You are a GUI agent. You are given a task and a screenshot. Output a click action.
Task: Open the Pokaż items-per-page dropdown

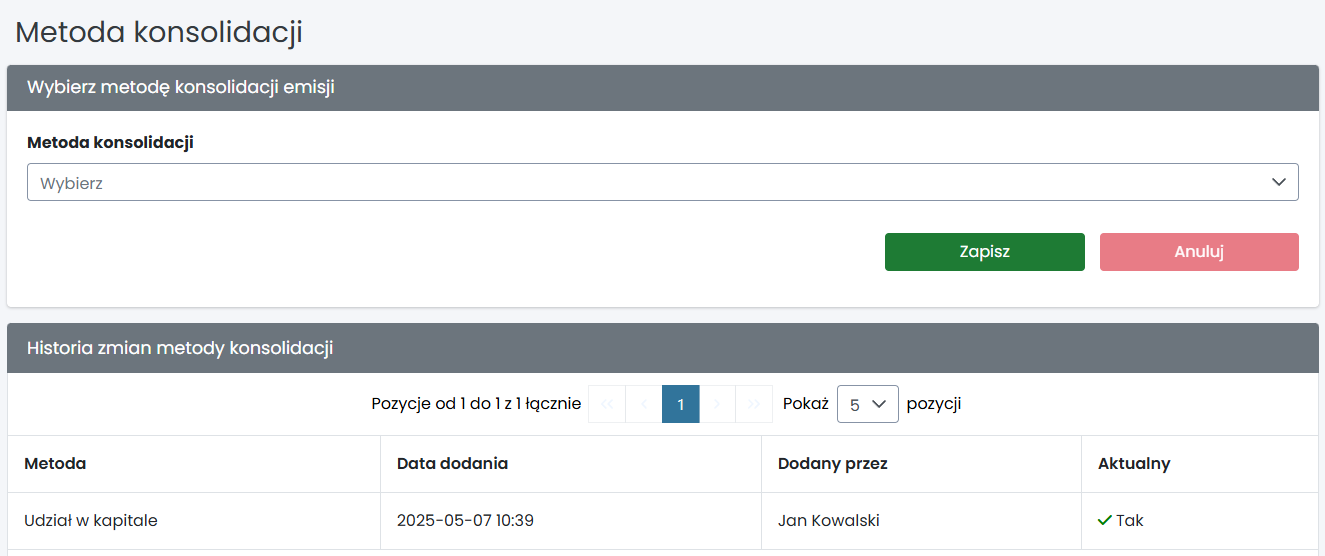pos(867,404)
